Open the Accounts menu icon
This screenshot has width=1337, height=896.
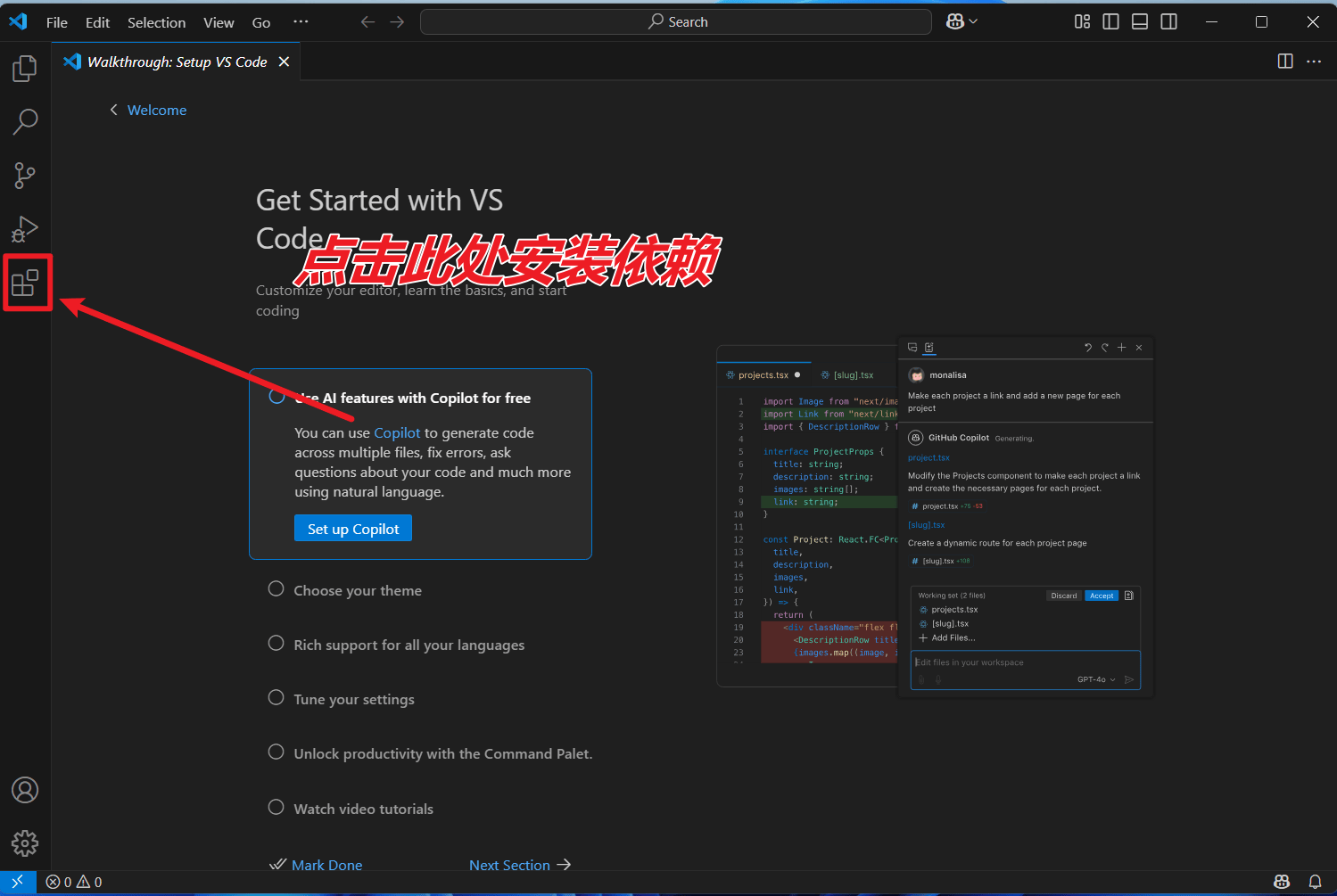pos(25,790)
